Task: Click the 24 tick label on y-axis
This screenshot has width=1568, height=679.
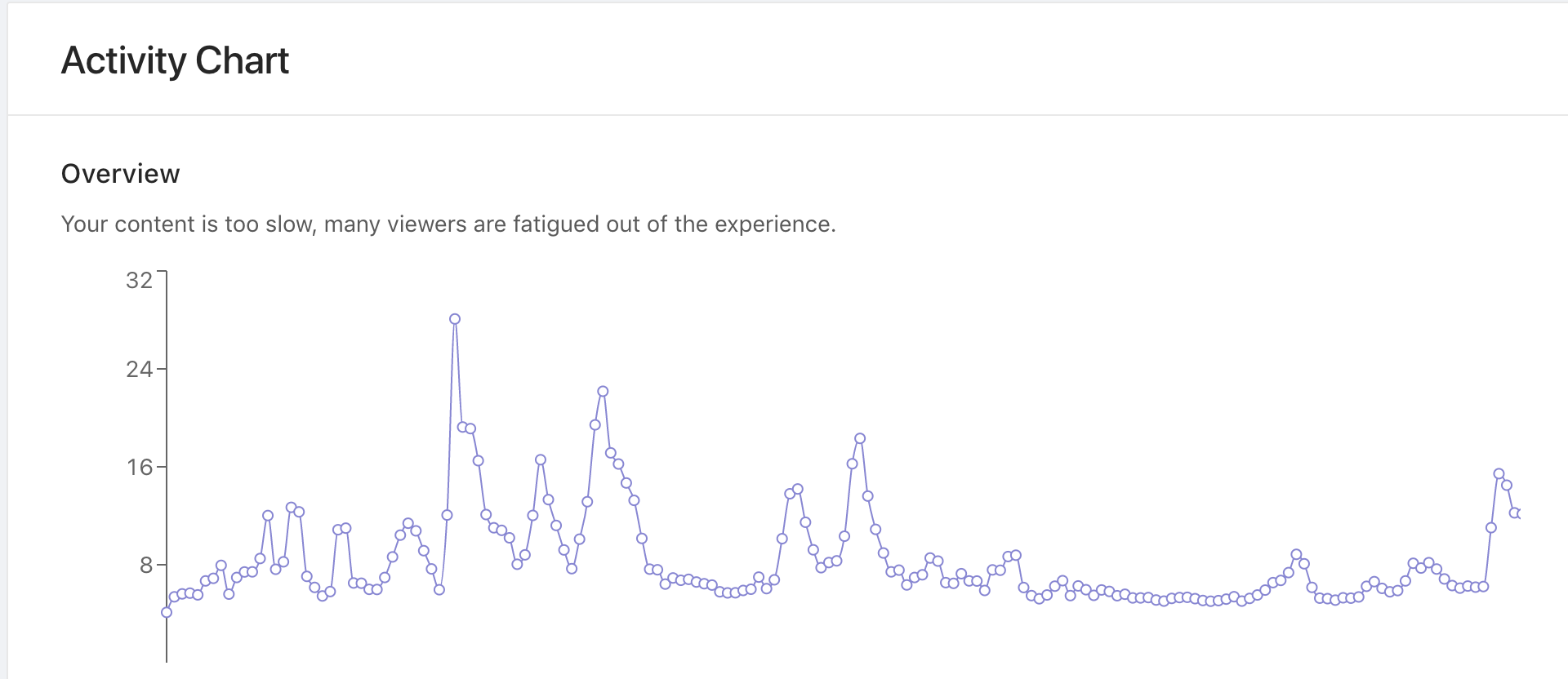Action: [x=140, y=370]
